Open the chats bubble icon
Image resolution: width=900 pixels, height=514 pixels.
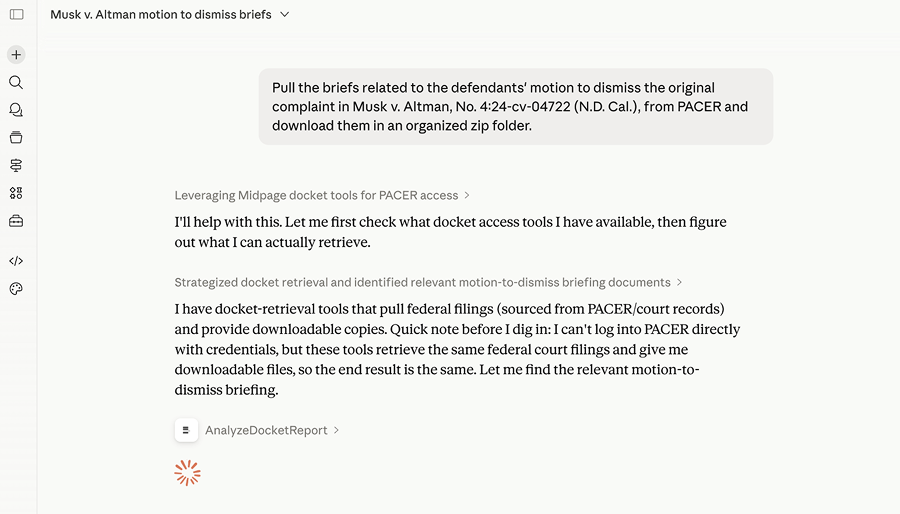click(16, 110)
